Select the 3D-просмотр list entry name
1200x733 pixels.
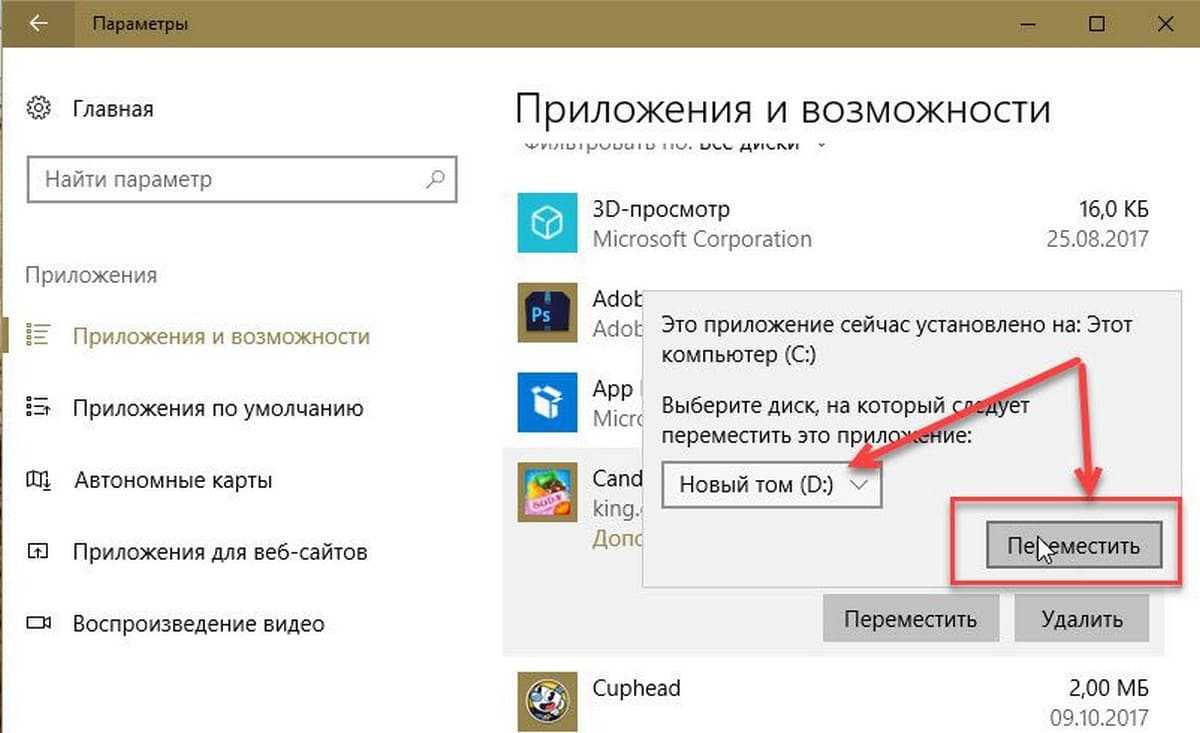pos(661,210)
